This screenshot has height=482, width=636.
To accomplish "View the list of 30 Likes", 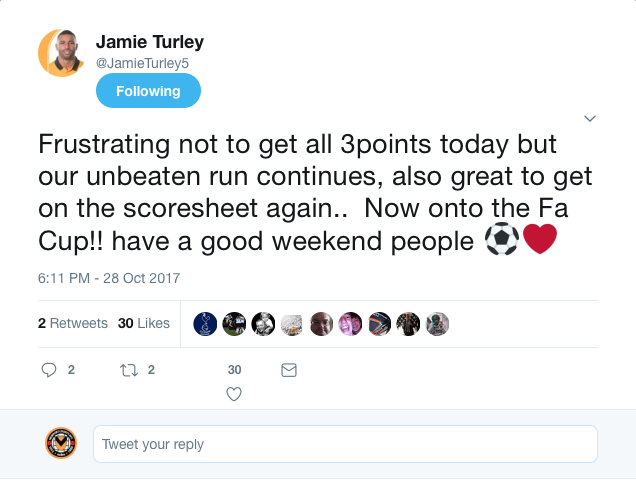I will coord(143,323).
